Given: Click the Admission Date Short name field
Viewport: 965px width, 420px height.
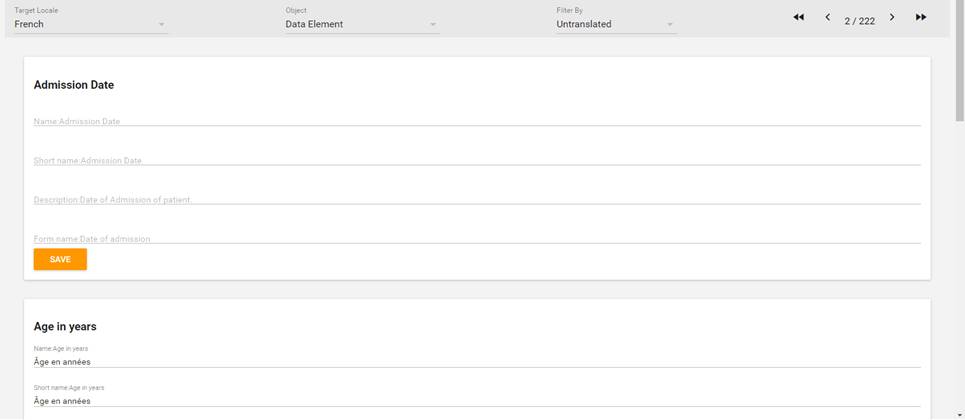Looking at the screenshot, I should [x=476, y=160].
